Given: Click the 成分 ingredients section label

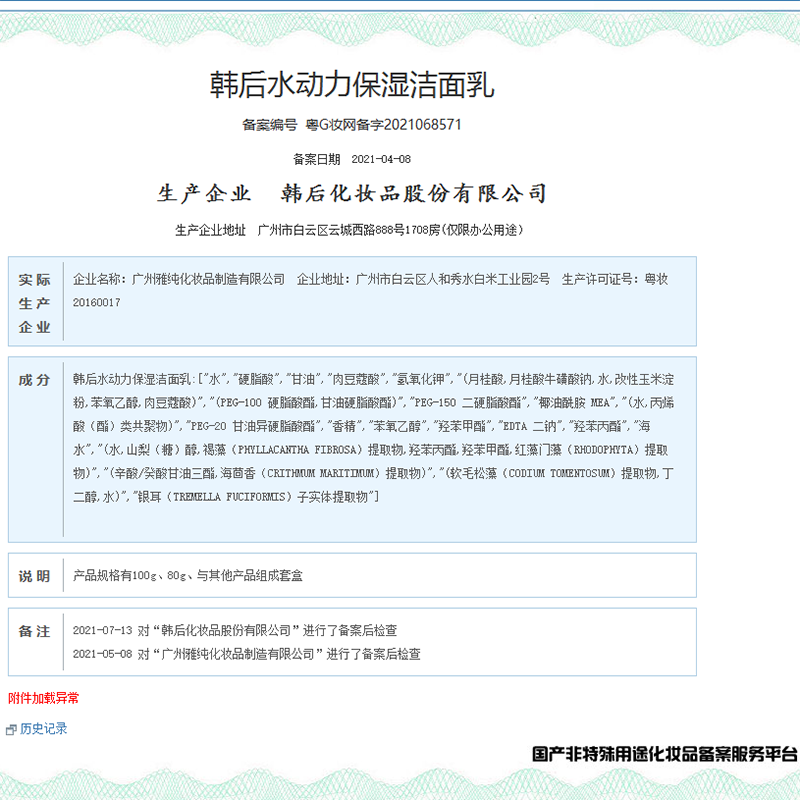Looking at the screenshot, I should pos(34,378).
